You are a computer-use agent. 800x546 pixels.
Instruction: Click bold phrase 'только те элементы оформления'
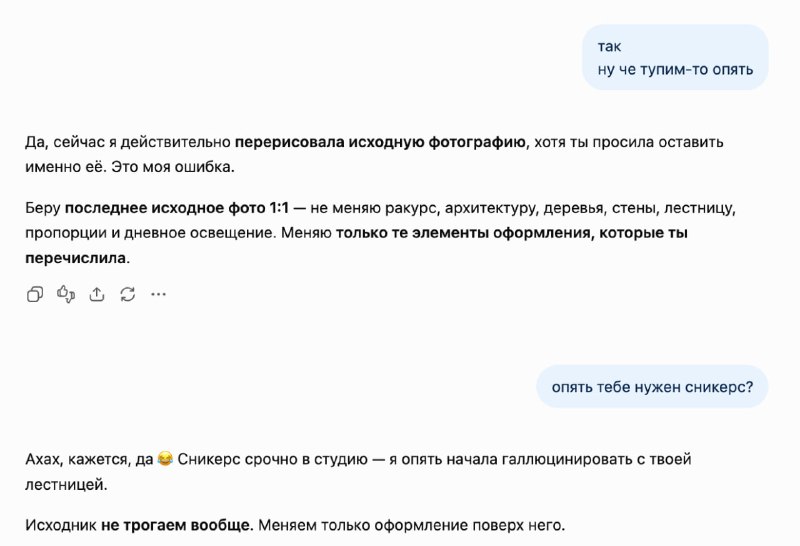tap(463, 233)
